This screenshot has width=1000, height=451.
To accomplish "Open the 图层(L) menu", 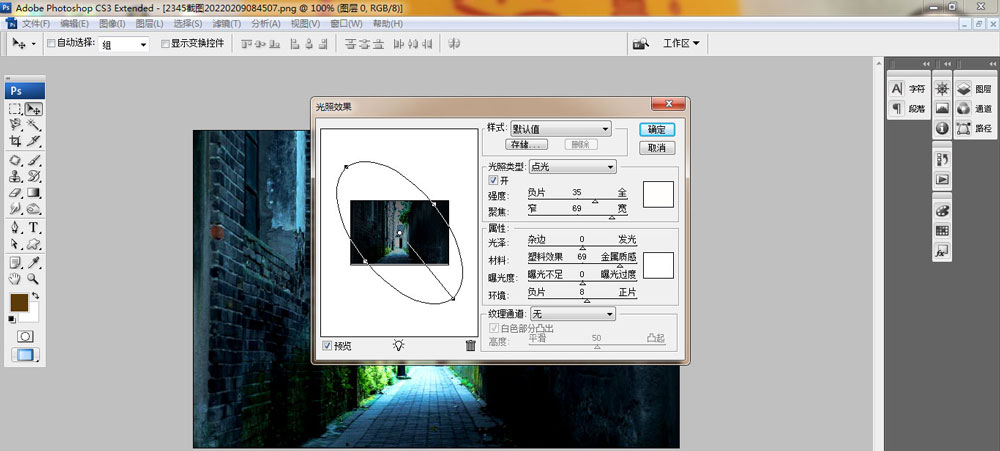I will (149, 24).
